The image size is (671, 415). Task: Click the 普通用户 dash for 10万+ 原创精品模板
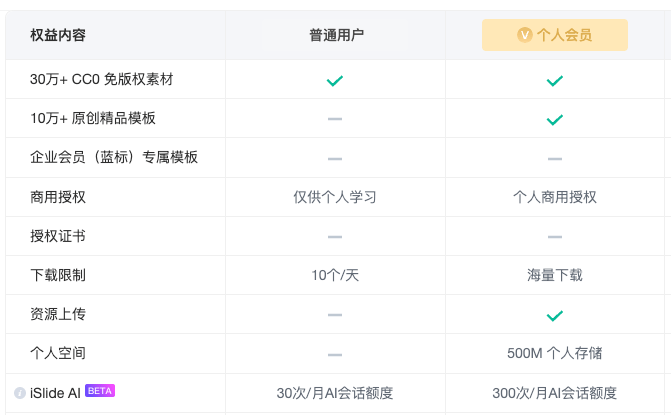tap(335, 119)
